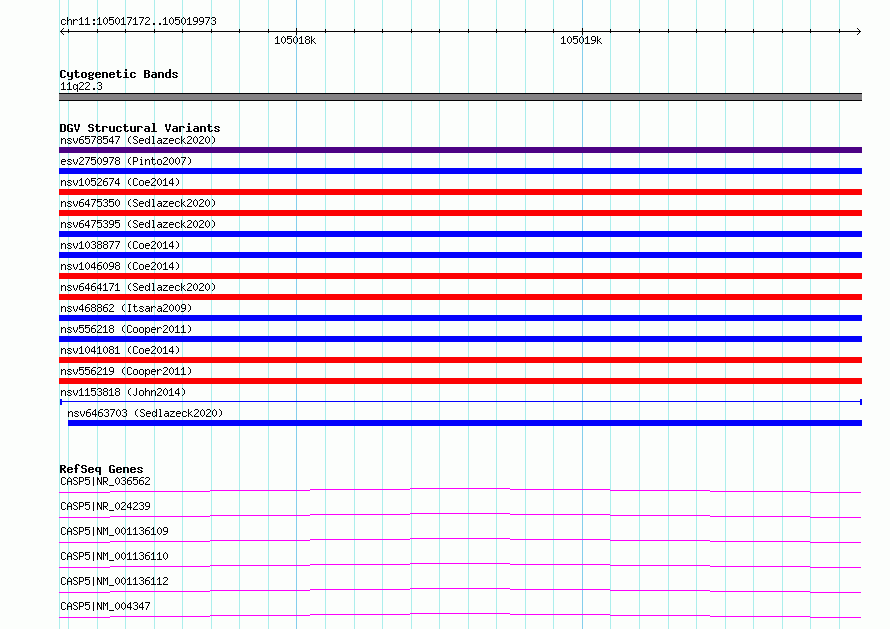Select nsv1038877 (Coe2014) label
The image size is (890, 629).
[x=120, y=245]
